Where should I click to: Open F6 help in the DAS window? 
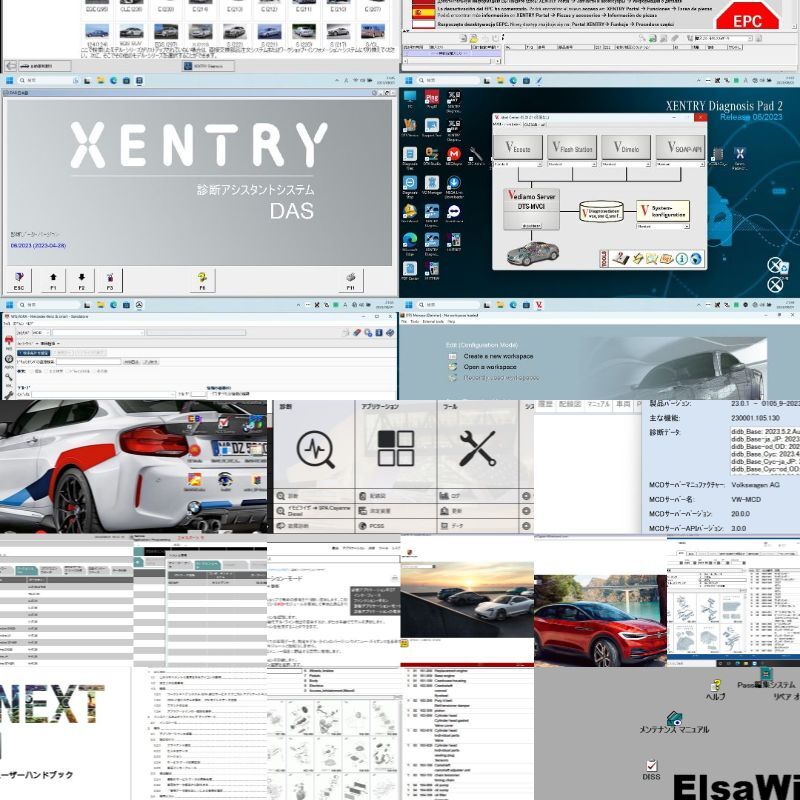[203, 281]
